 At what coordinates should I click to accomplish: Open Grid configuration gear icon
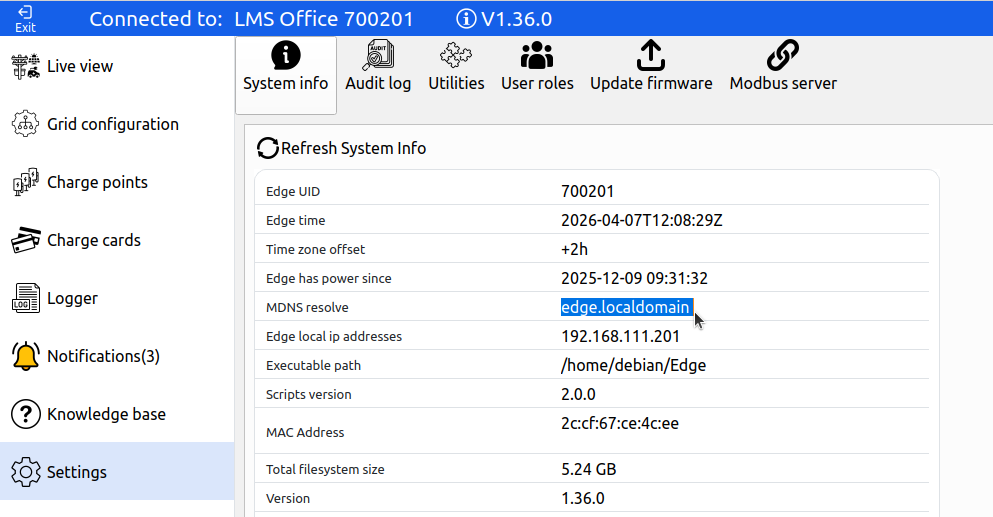25,124
